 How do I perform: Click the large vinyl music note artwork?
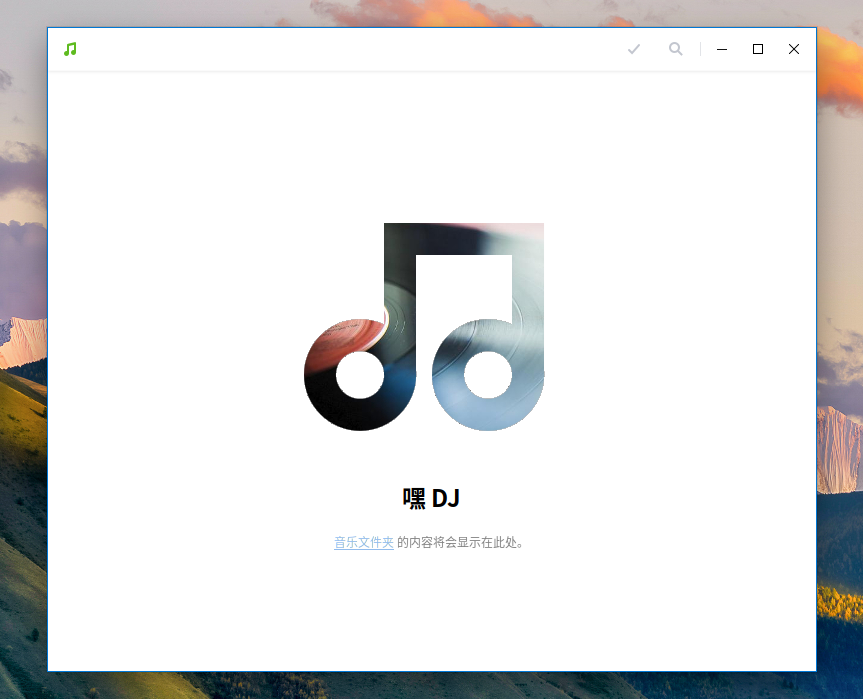424,327
